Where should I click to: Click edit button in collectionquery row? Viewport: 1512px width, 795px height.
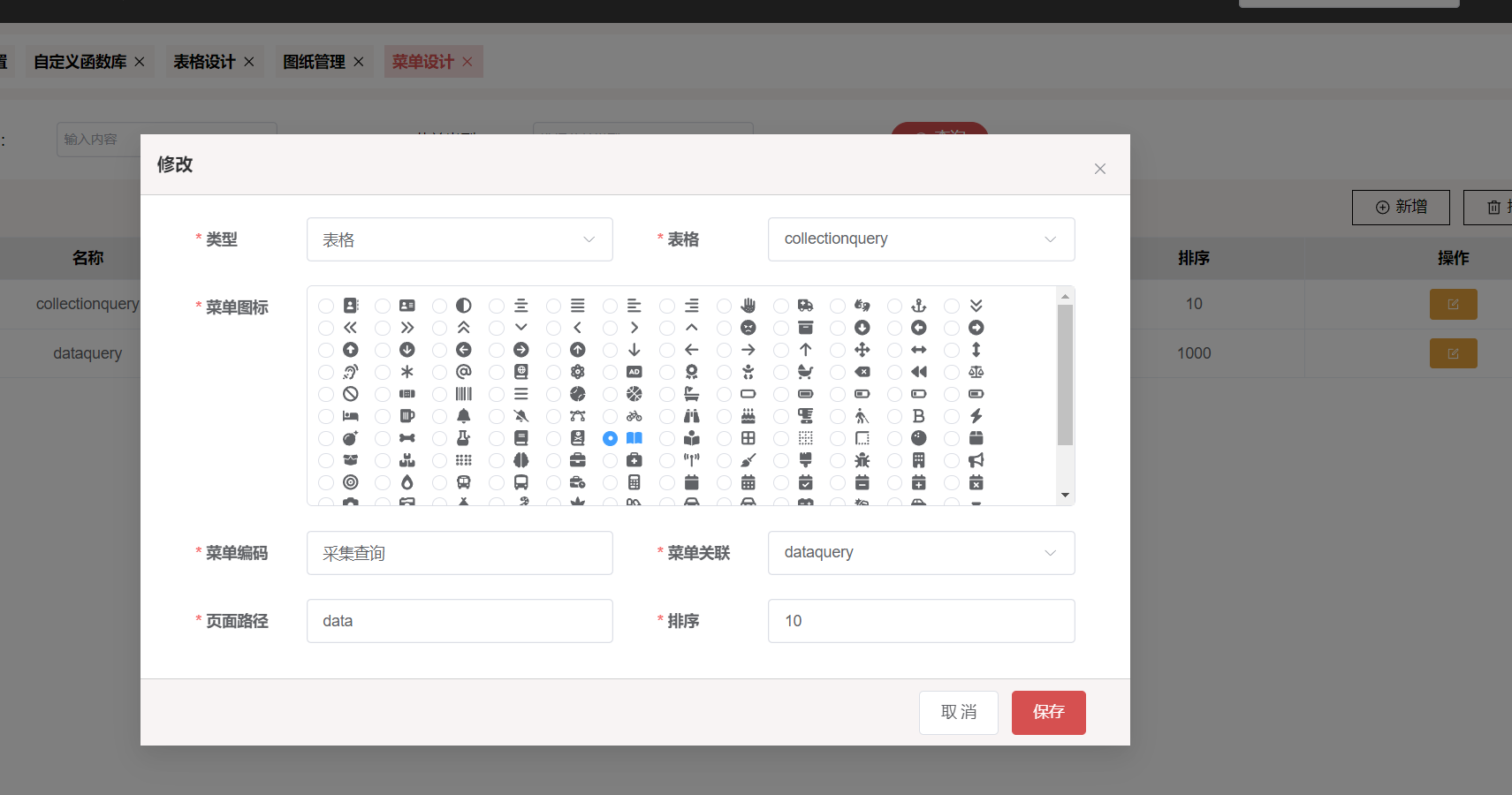coord(1453,304)
